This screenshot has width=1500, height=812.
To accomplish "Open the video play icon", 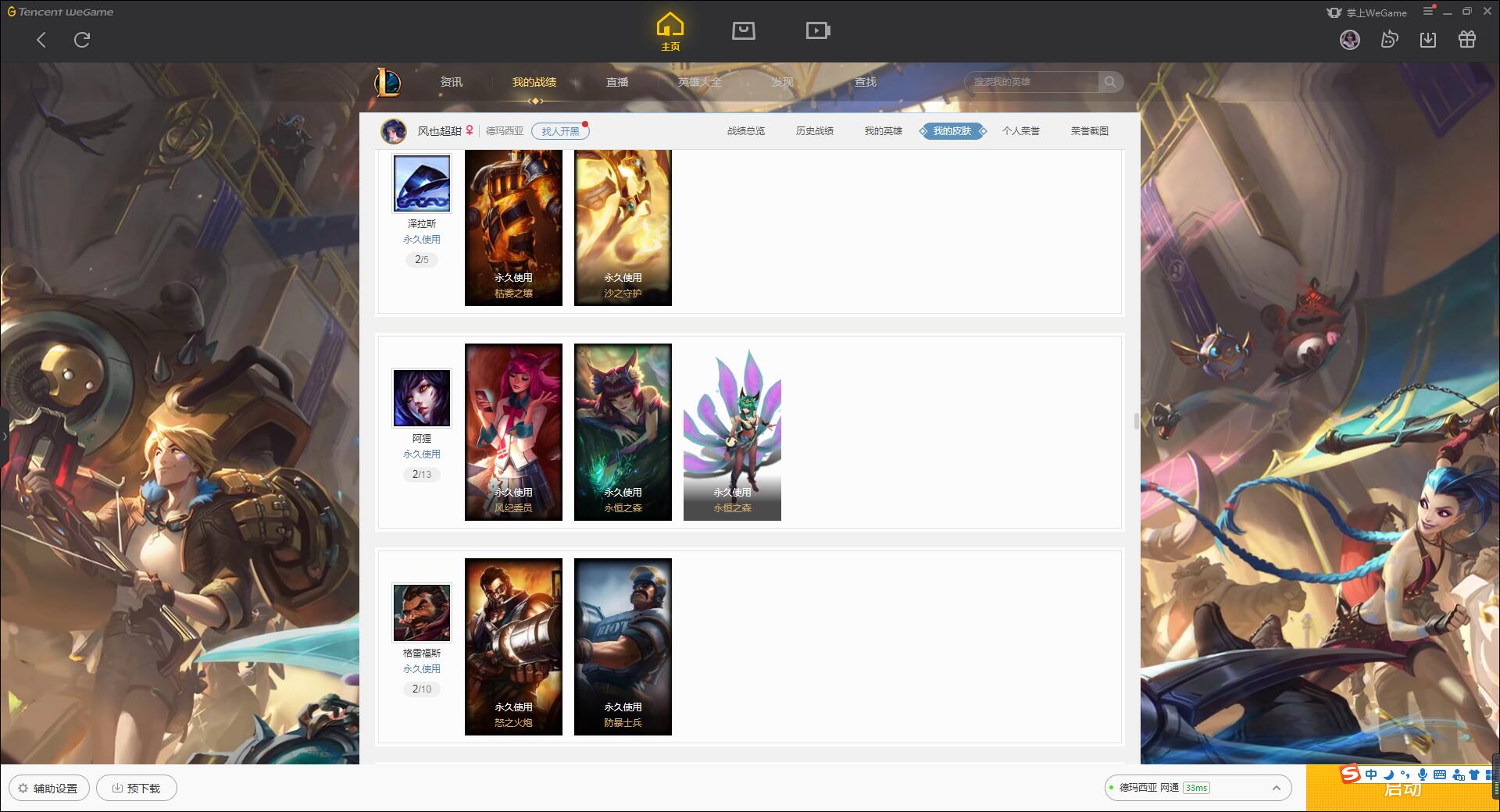I will pyautogui.click(x=818, y=30).
